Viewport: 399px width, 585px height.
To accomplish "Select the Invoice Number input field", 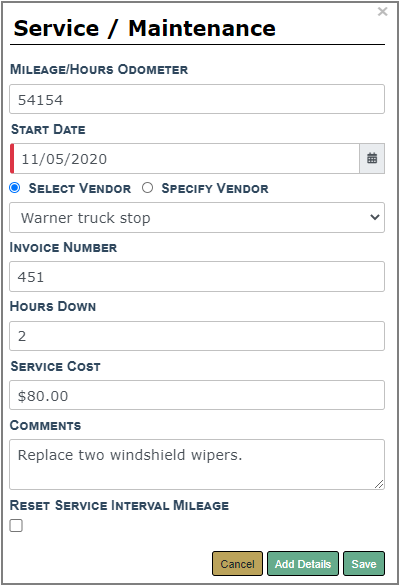I will [x=197, y=276].
